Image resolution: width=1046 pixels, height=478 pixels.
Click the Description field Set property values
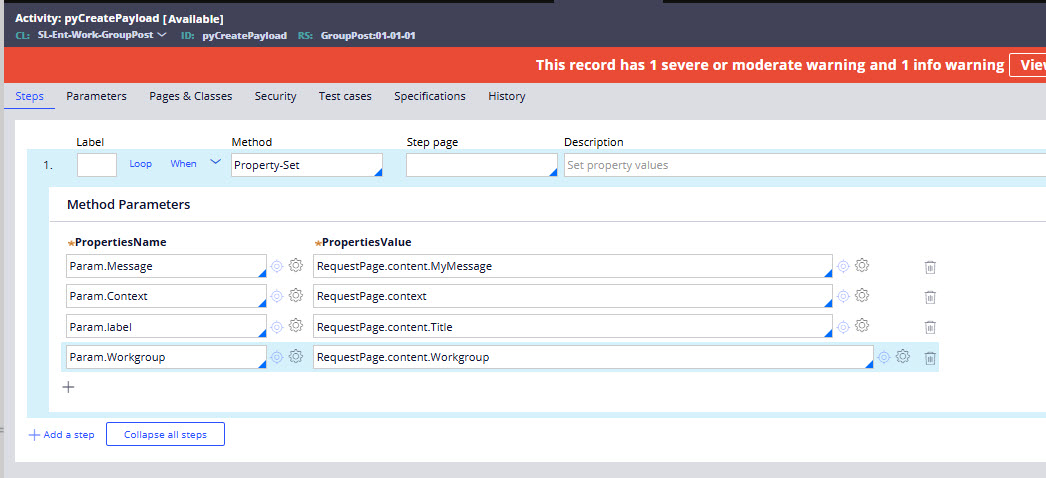click(805, 165)
